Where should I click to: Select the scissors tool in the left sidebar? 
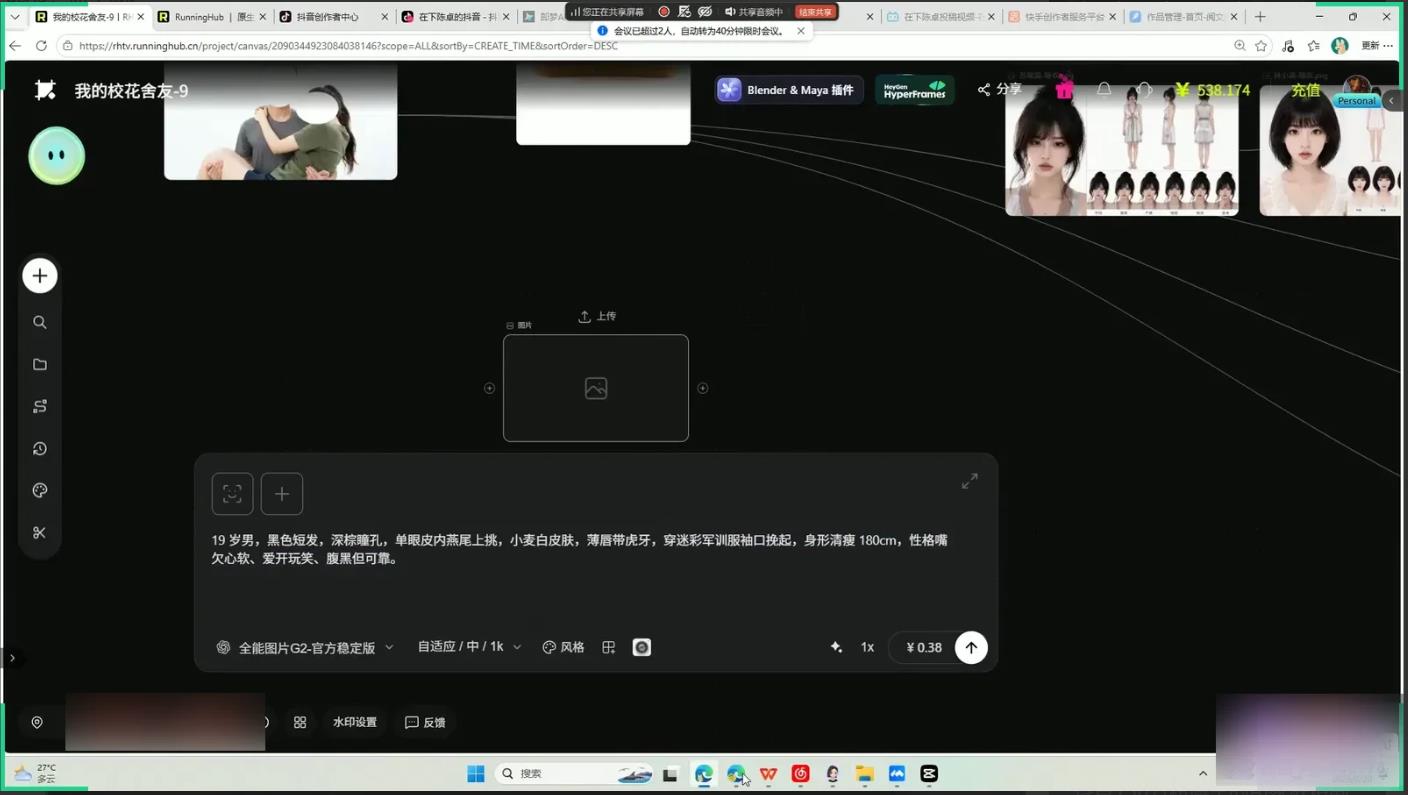coord(40,532)
